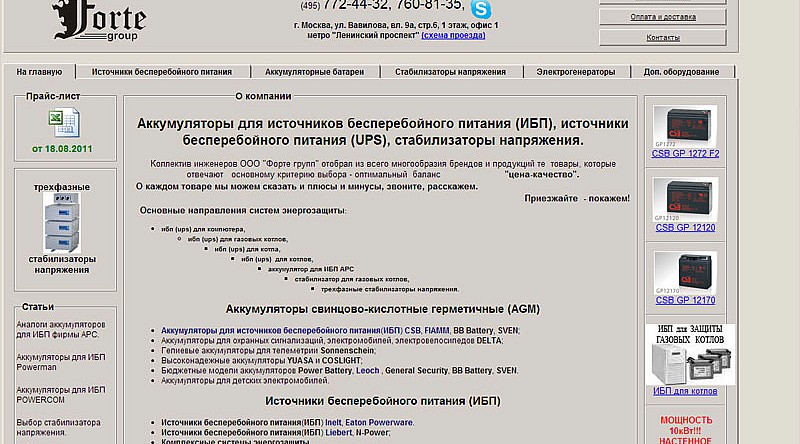The image size is (800, 444).
Task: Click the Forte group logo
Action: pos(98,20)
